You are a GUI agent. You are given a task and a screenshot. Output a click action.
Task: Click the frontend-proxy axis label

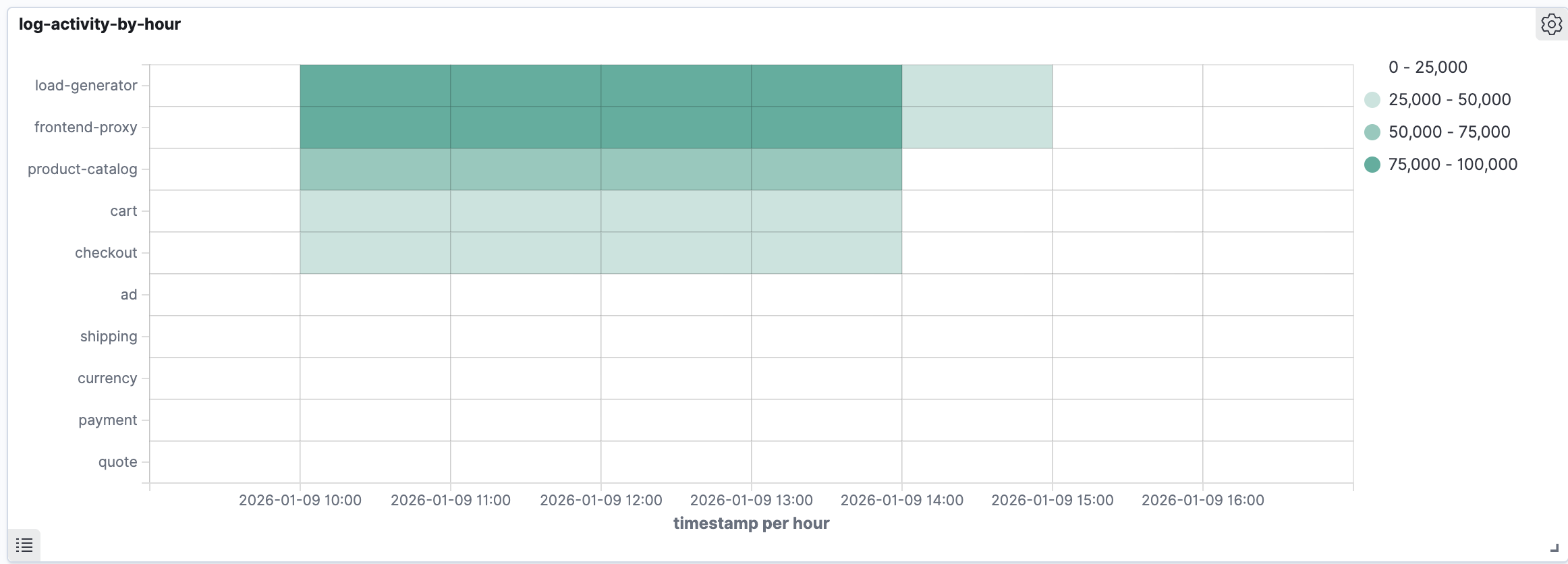[x=86, y=127]
